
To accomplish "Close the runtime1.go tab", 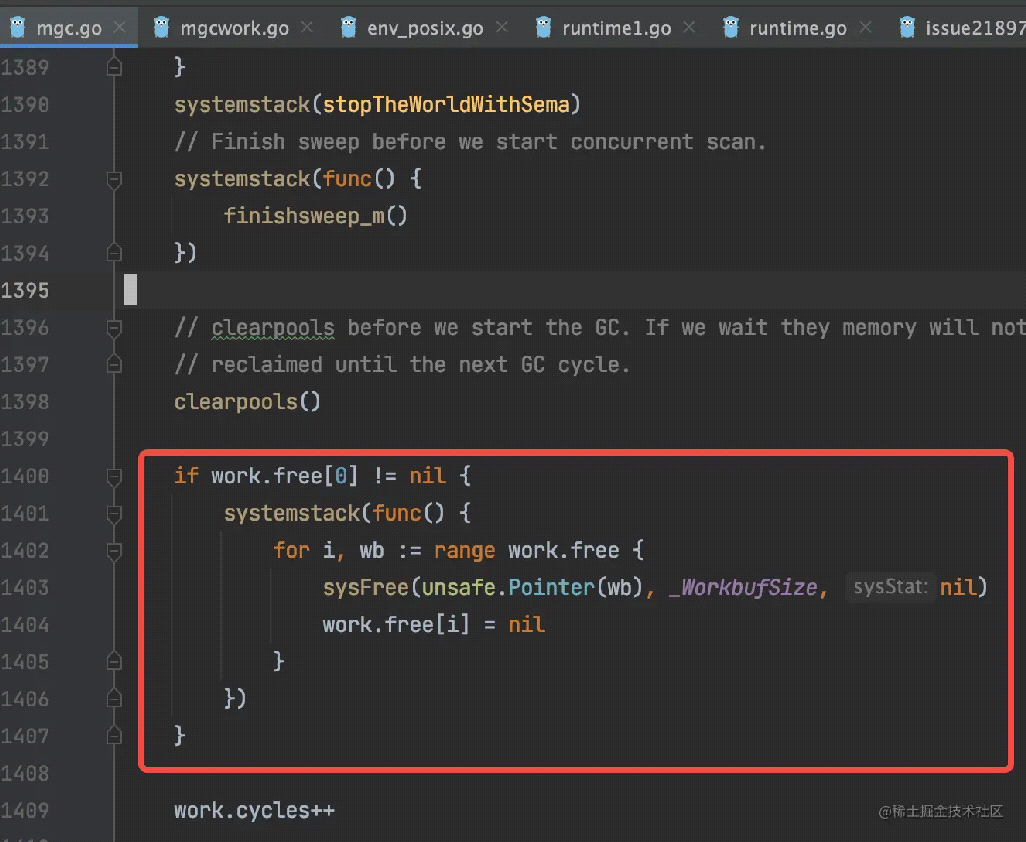I will (x=688, y=27).
